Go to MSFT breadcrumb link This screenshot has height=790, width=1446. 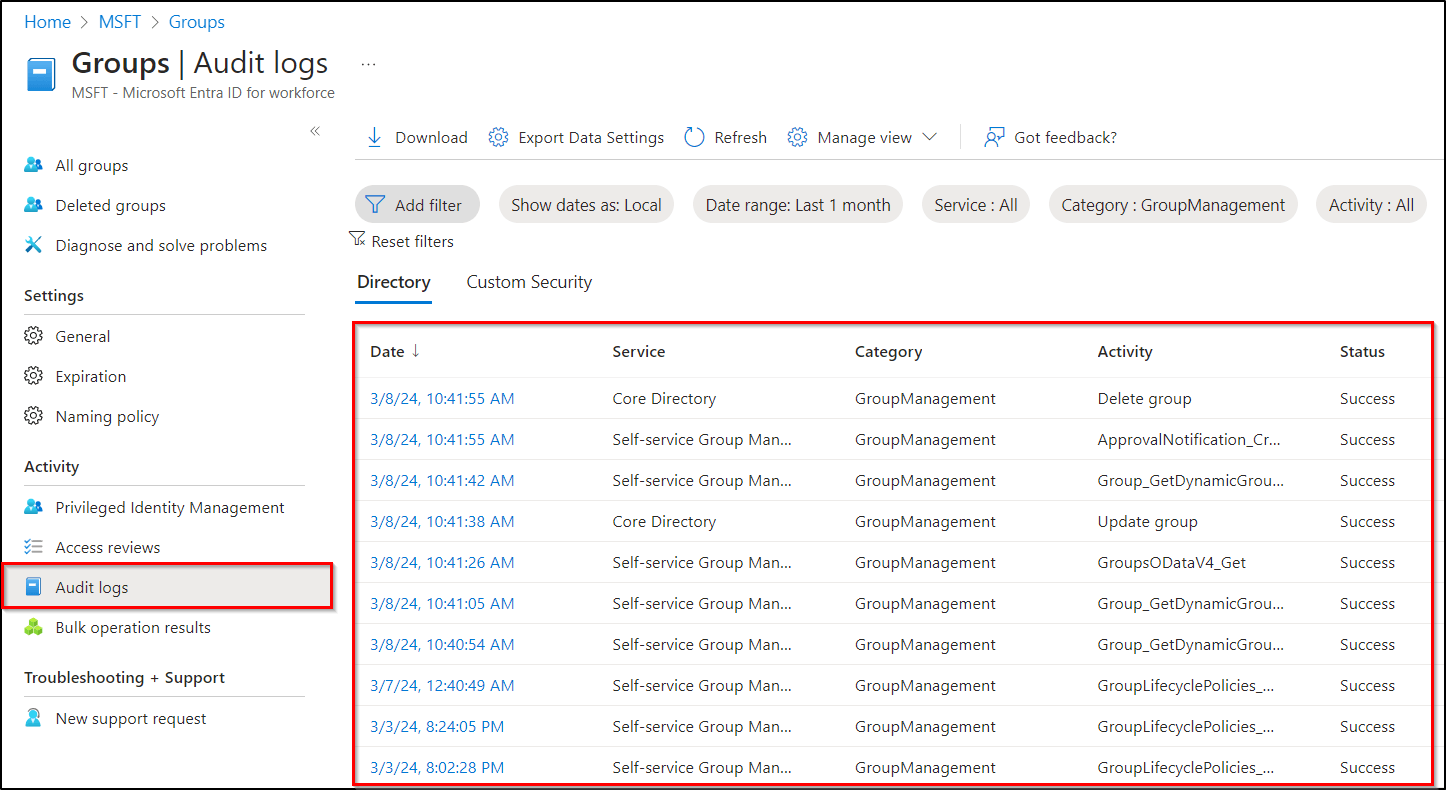(x=119, y=22)
